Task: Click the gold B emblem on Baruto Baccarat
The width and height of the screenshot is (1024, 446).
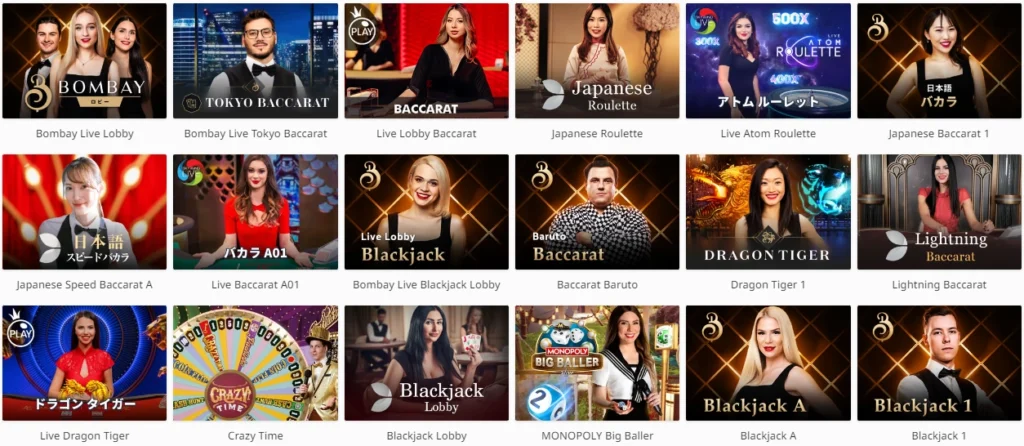Action: pos(542,176)
